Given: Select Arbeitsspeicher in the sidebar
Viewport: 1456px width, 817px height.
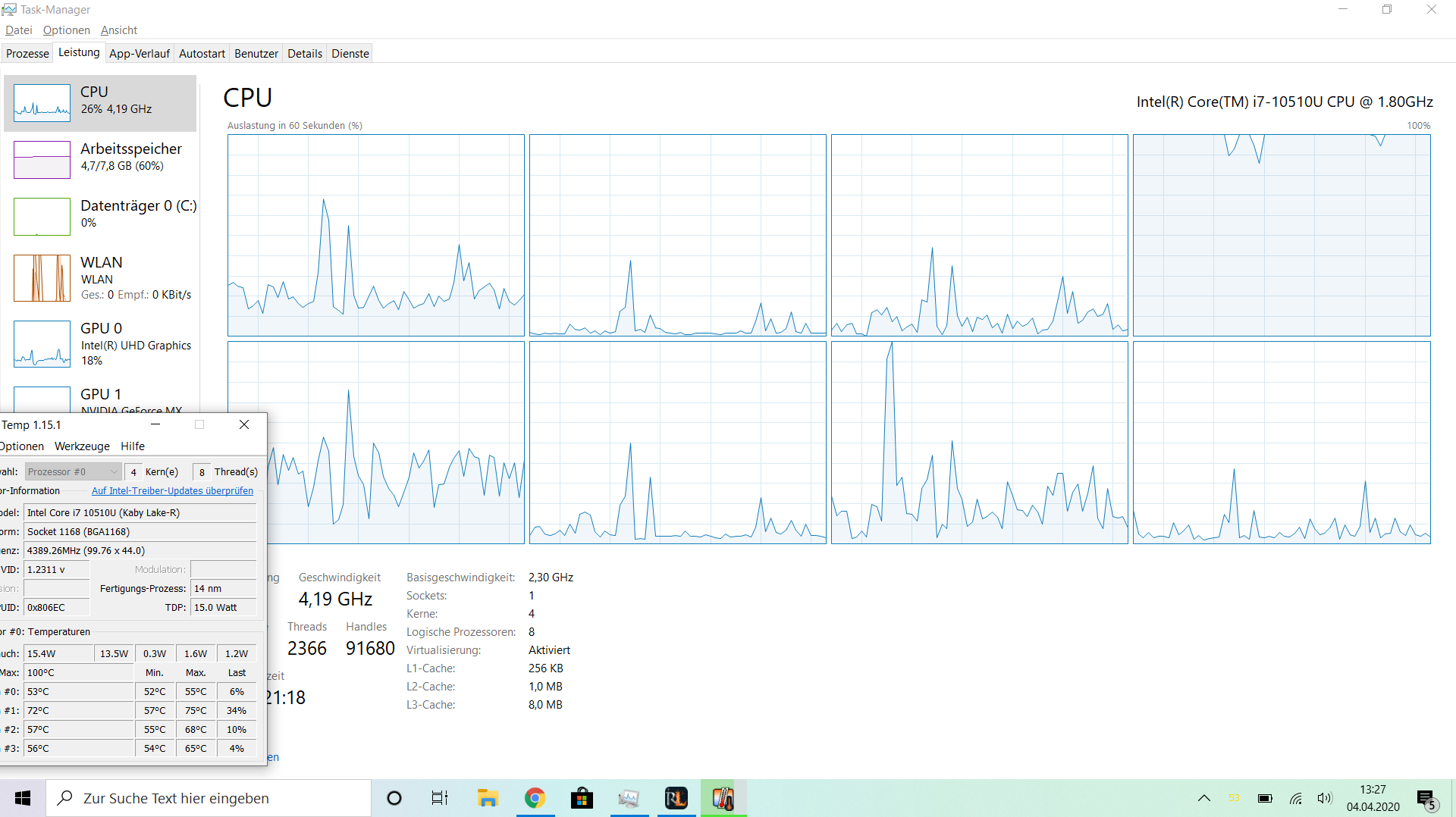Looking at the screenshot, I should (x=100, y=159).
